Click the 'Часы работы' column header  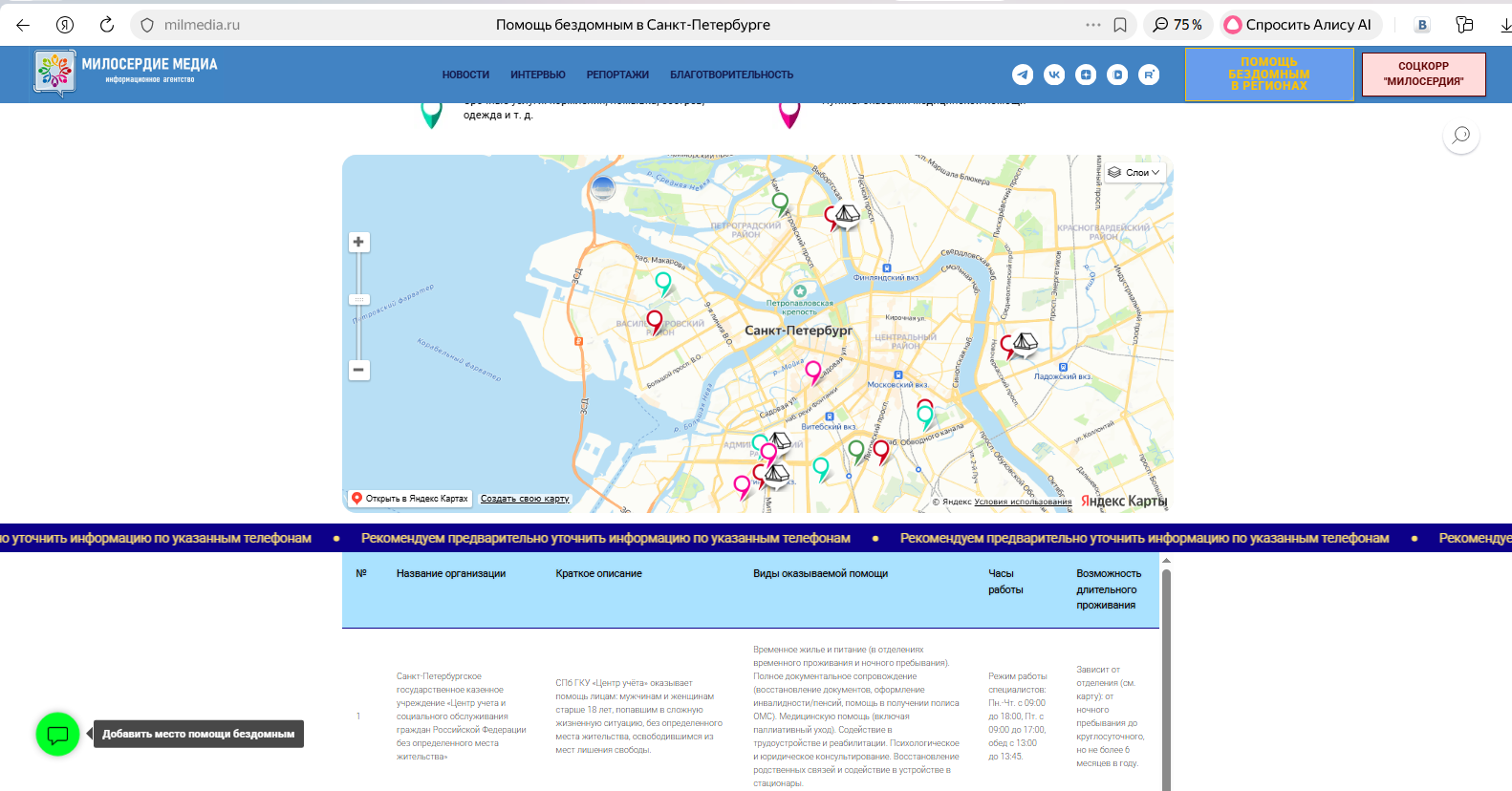[x=1005, y=582]
